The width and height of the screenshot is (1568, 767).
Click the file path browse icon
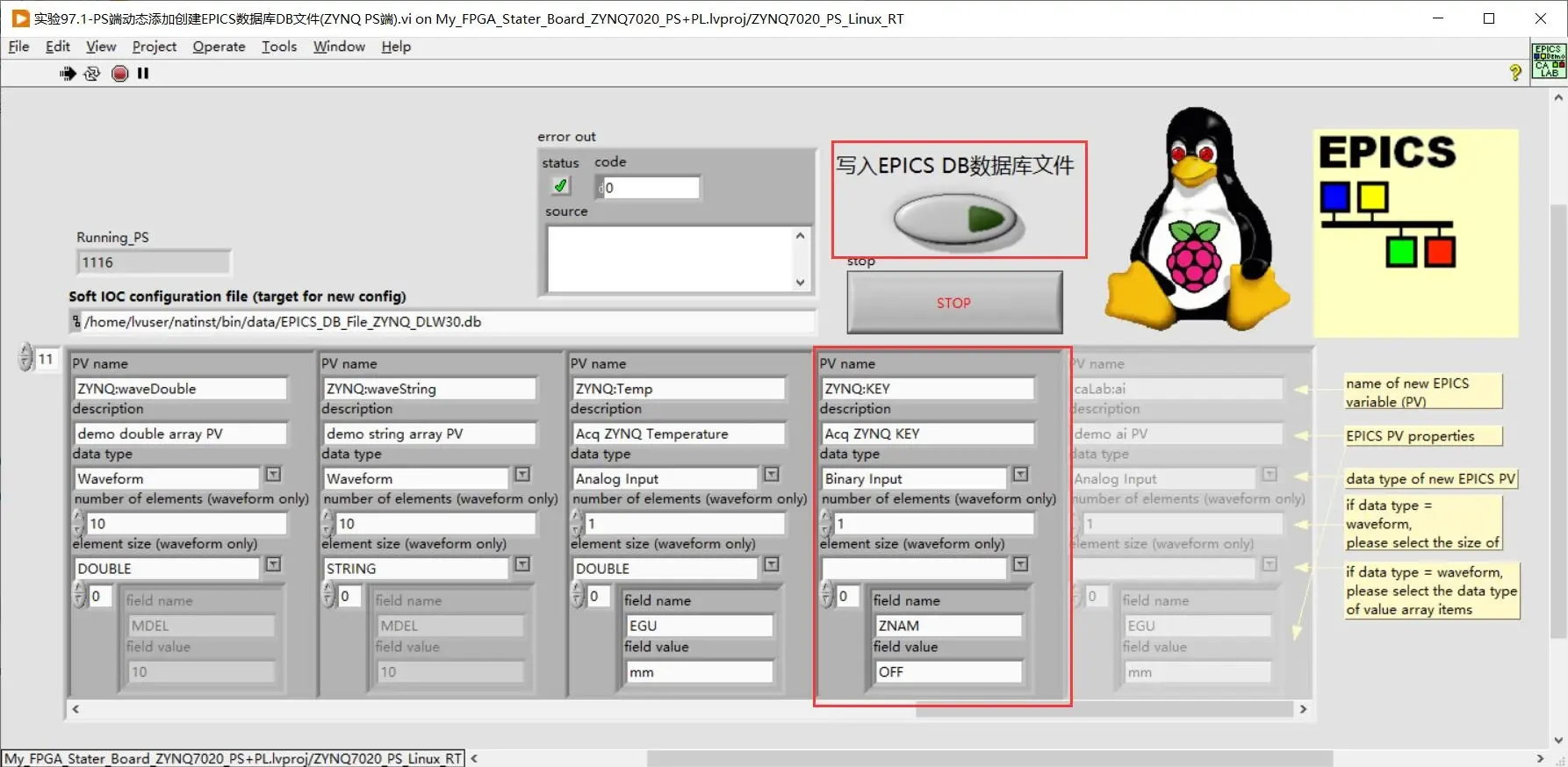76,322
